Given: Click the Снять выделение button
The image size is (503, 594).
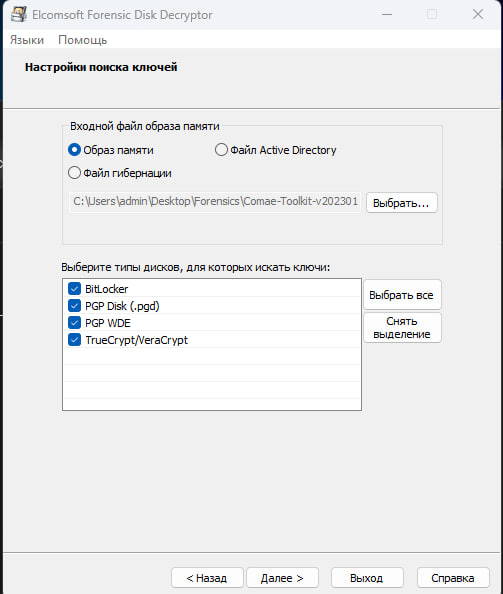Looking at the screenshot, I should (x=402, y=328).
